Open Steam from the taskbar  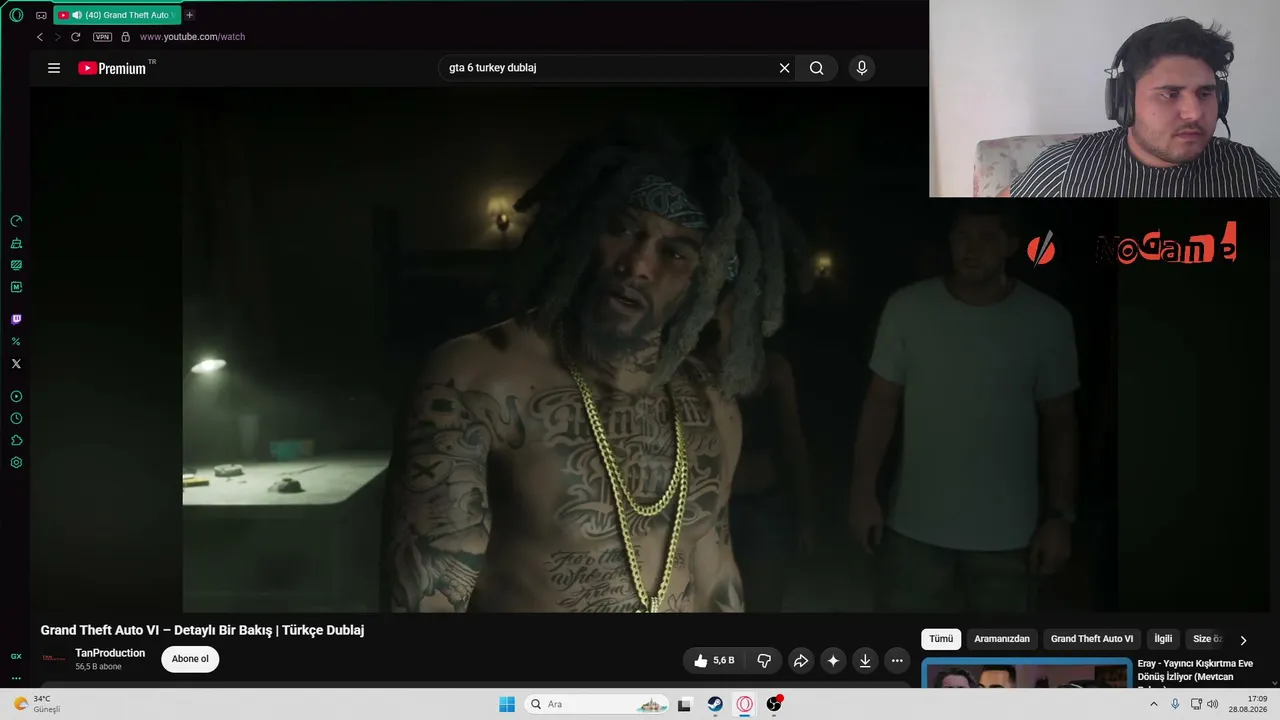pos(715,704)
